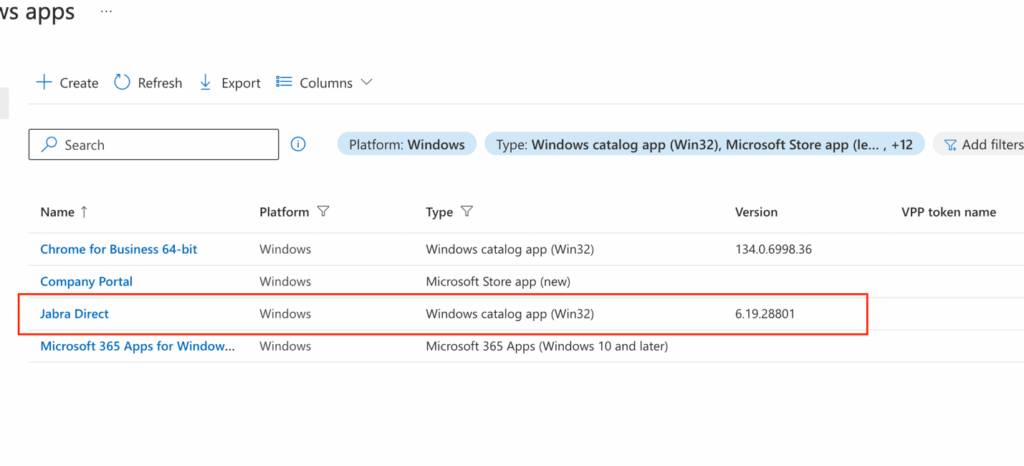Click the Refresh circular arrow icon

122,83
